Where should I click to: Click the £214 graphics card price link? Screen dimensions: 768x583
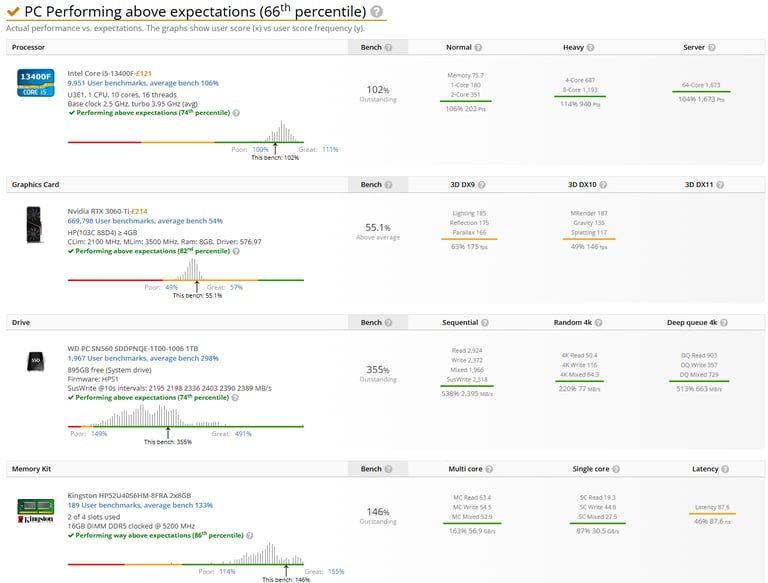click(139, 211)
